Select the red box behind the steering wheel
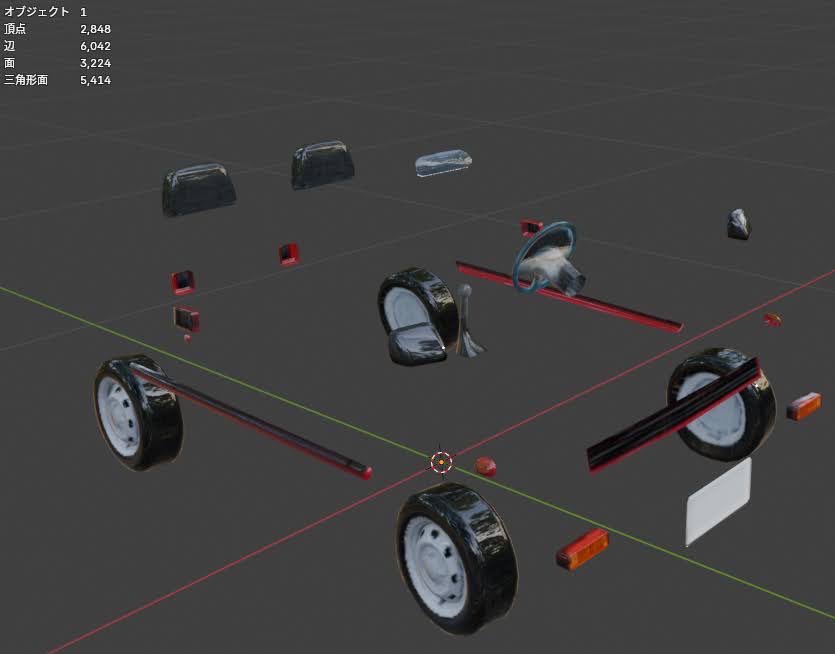 tap(530, 228)
